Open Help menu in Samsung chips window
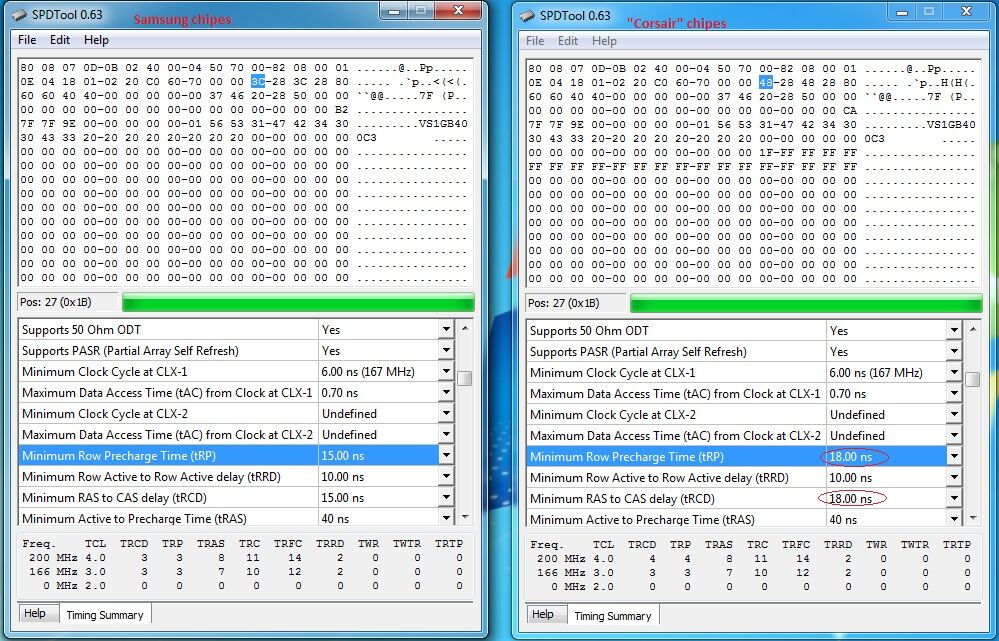 point(96,40)
